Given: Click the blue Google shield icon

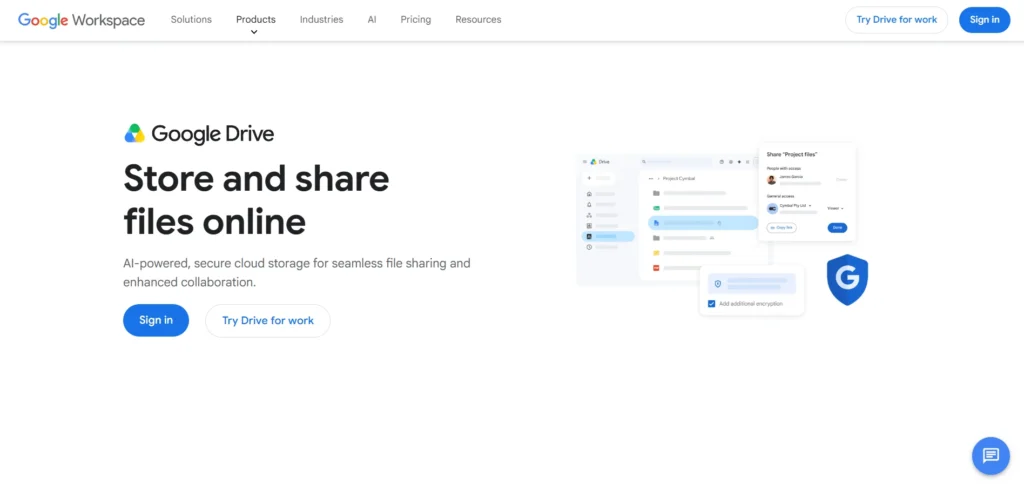Looking at the screenshot, I should (847, 280).
